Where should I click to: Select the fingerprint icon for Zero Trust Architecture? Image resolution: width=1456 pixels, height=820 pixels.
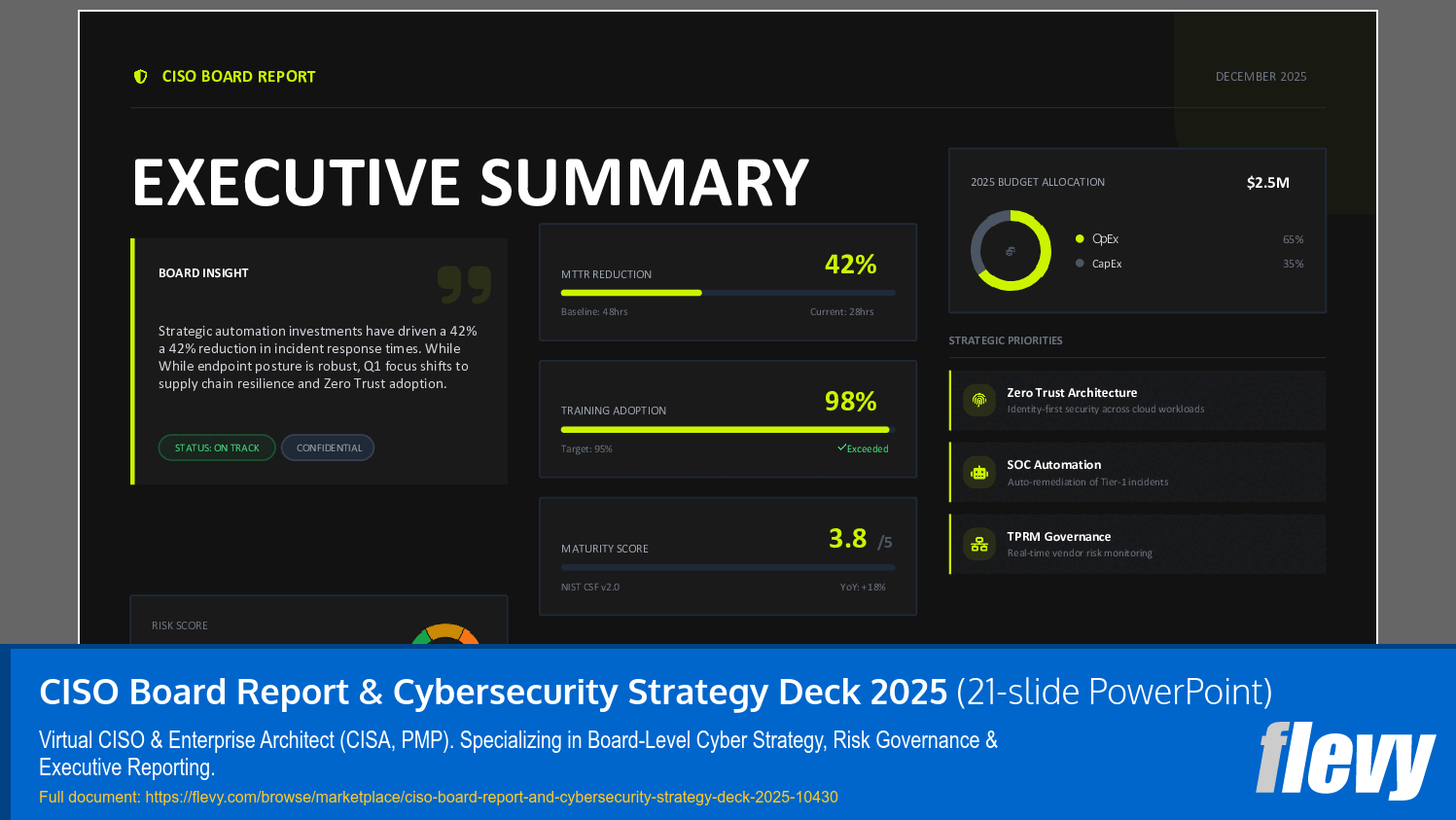(x=978, y=400)
